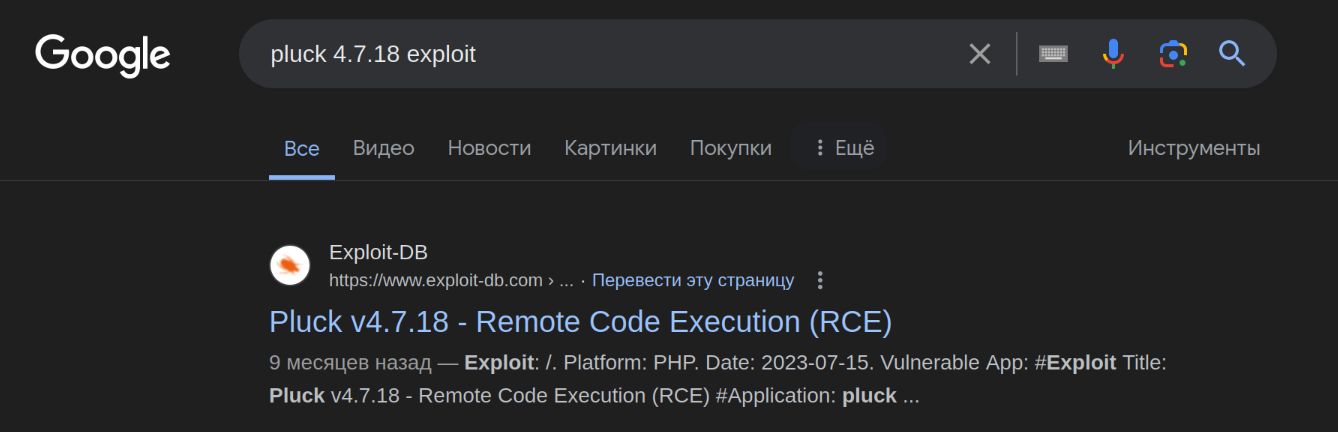The width and height of the screenshot is (1338, 432).
Task: Open the three-dot menu for Exploit-DB result
Action: click(820, 280)
